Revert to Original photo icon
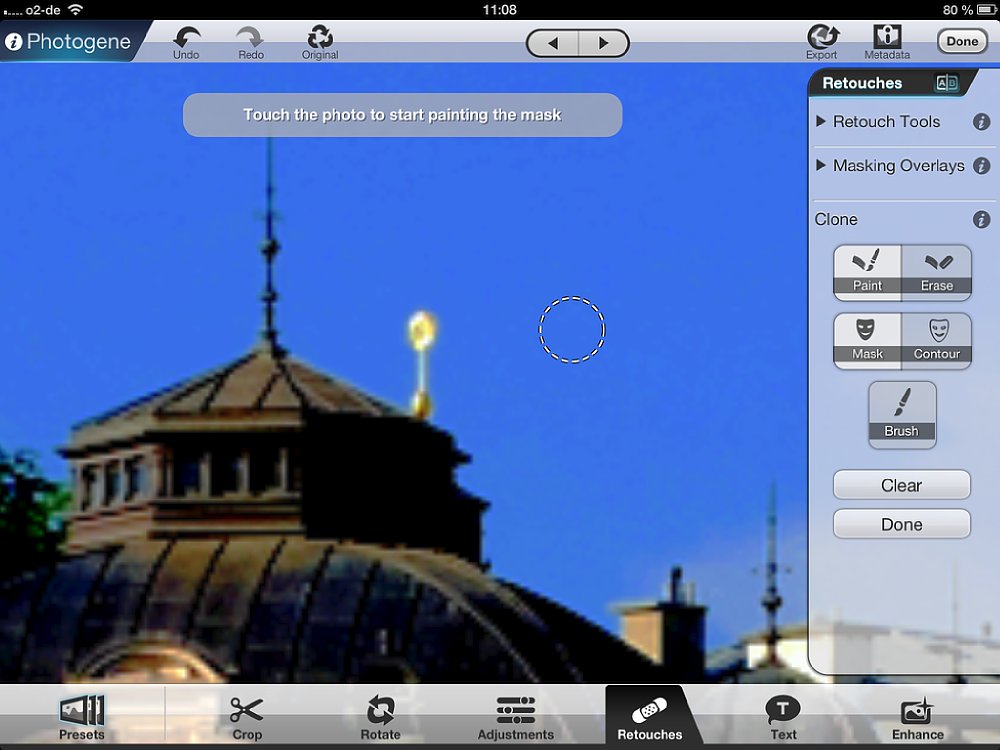 (320, 38)
